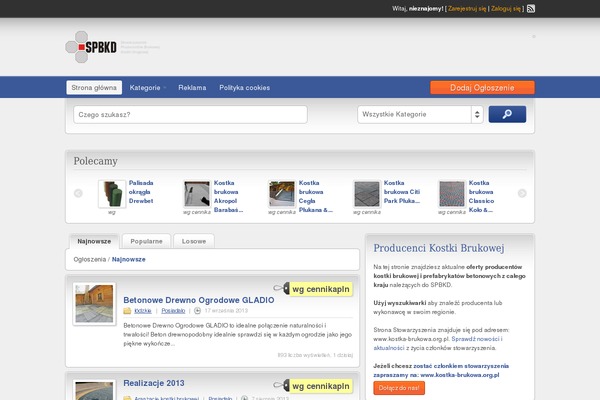
Task: Click the Dołącz do nas! button
Action: click(x=399, y=388)
